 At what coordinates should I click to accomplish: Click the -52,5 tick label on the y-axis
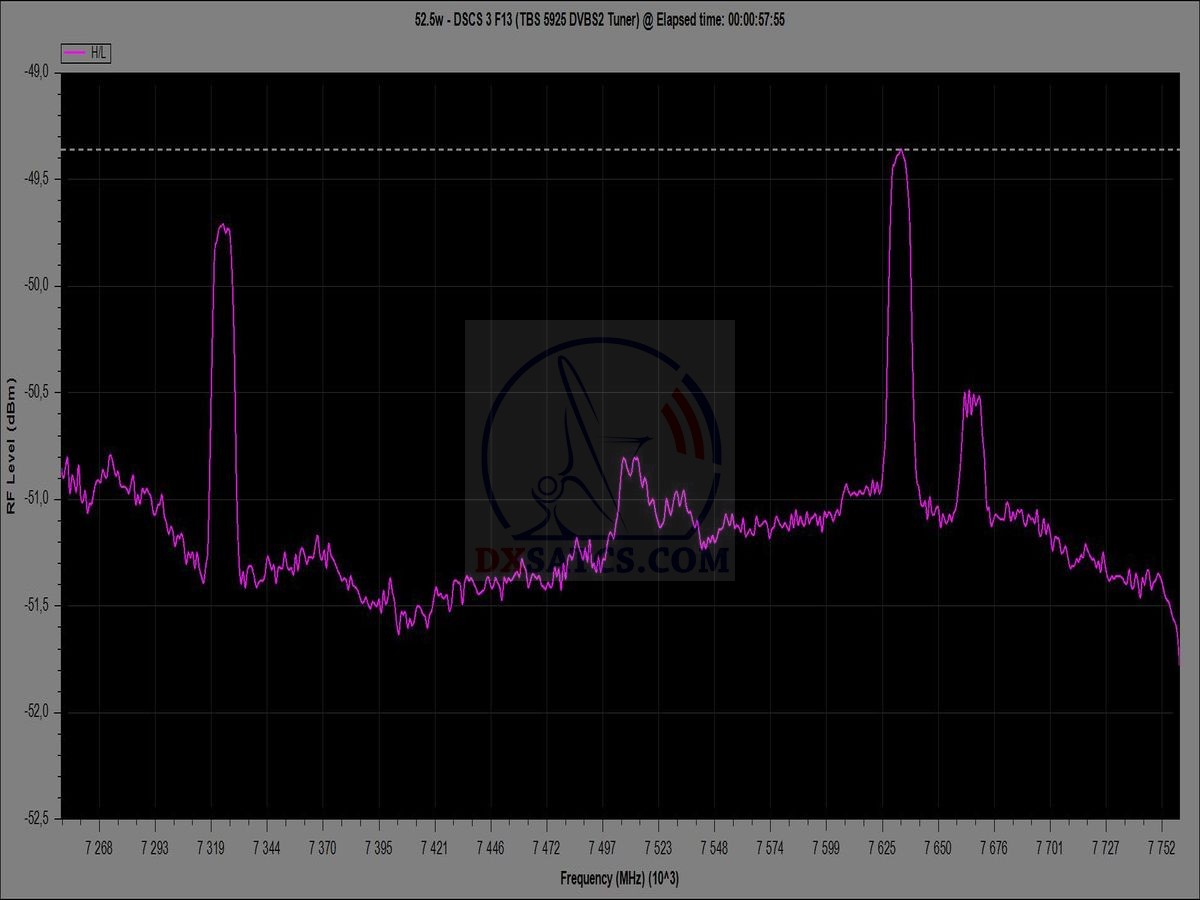[36, 818]
